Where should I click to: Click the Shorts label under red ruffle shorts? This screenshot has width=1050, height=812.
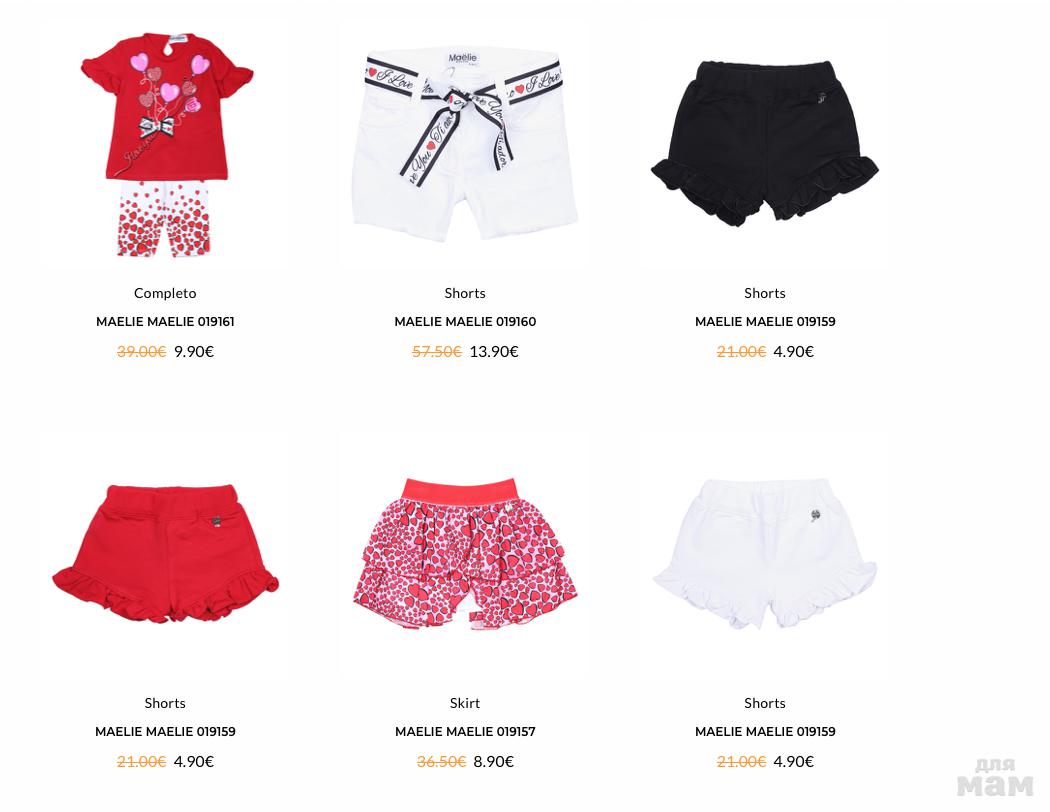click(165, 703)
